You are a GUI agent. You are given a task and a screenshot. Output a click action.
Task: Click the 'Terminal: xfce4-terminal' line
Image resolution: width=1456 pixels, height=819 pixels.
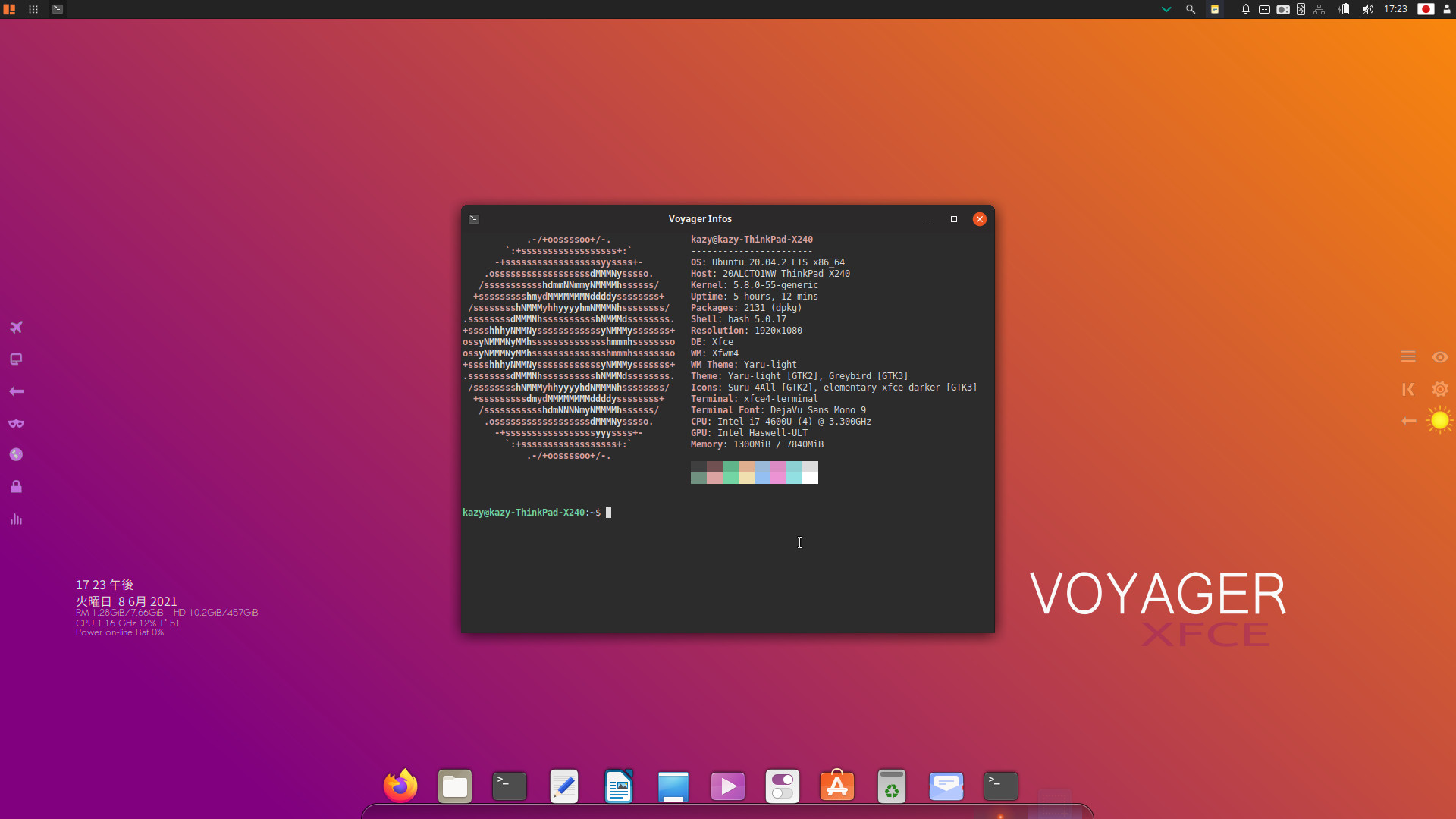(755, 399)
